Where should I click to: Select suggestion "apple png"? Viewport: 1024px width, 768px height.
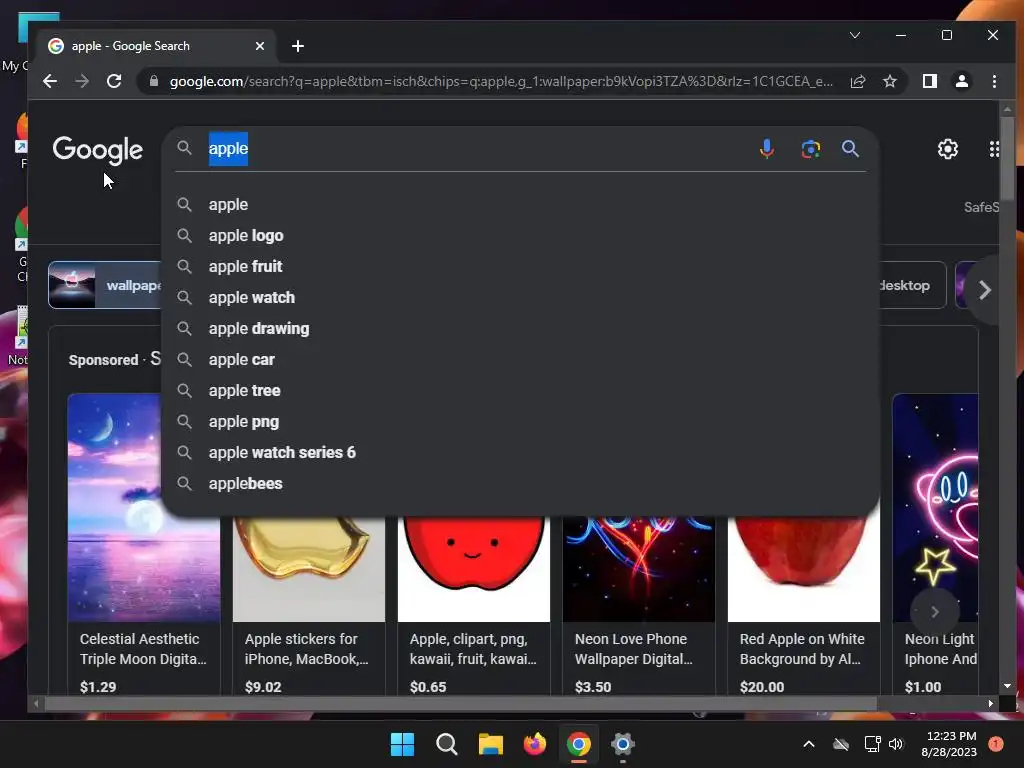coord(520,422)
